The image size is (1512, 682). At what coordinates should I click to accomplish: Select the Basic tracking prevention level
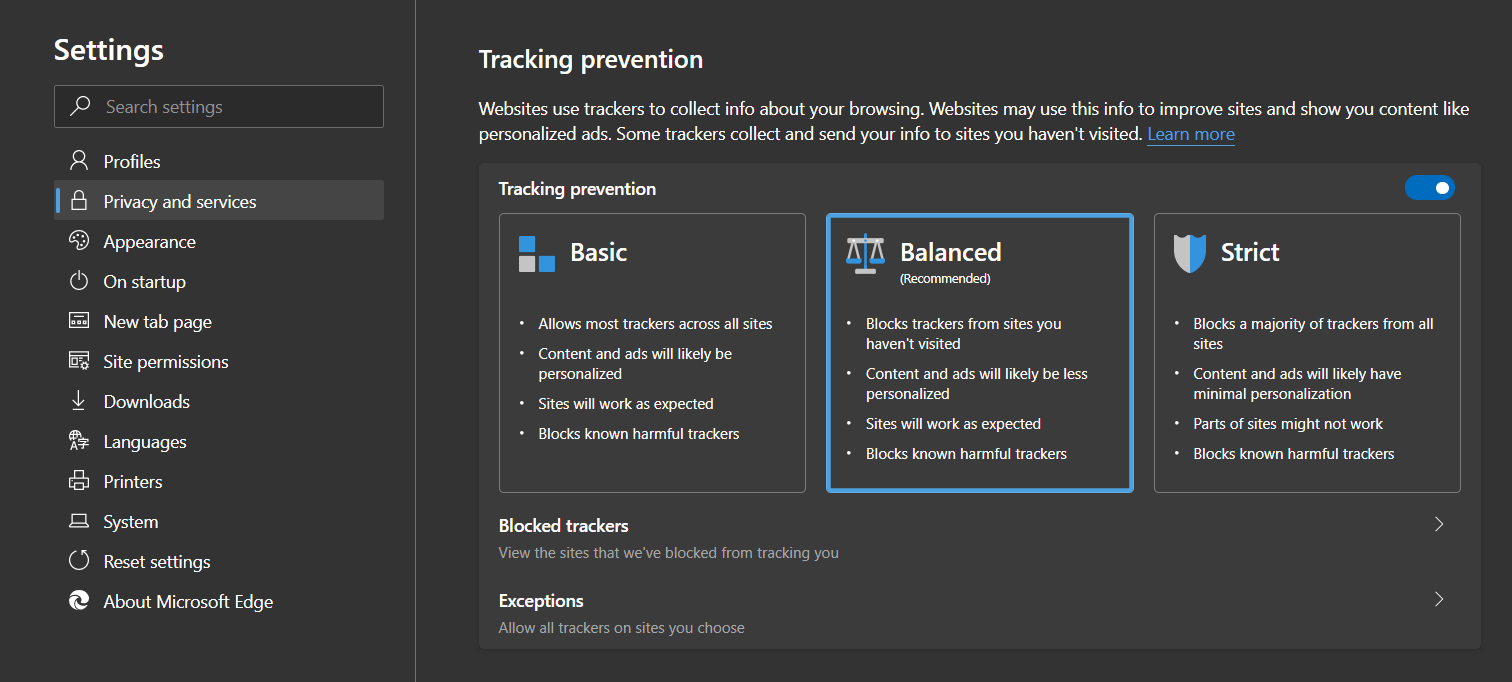pyautogui.click(x=652, y=352)
